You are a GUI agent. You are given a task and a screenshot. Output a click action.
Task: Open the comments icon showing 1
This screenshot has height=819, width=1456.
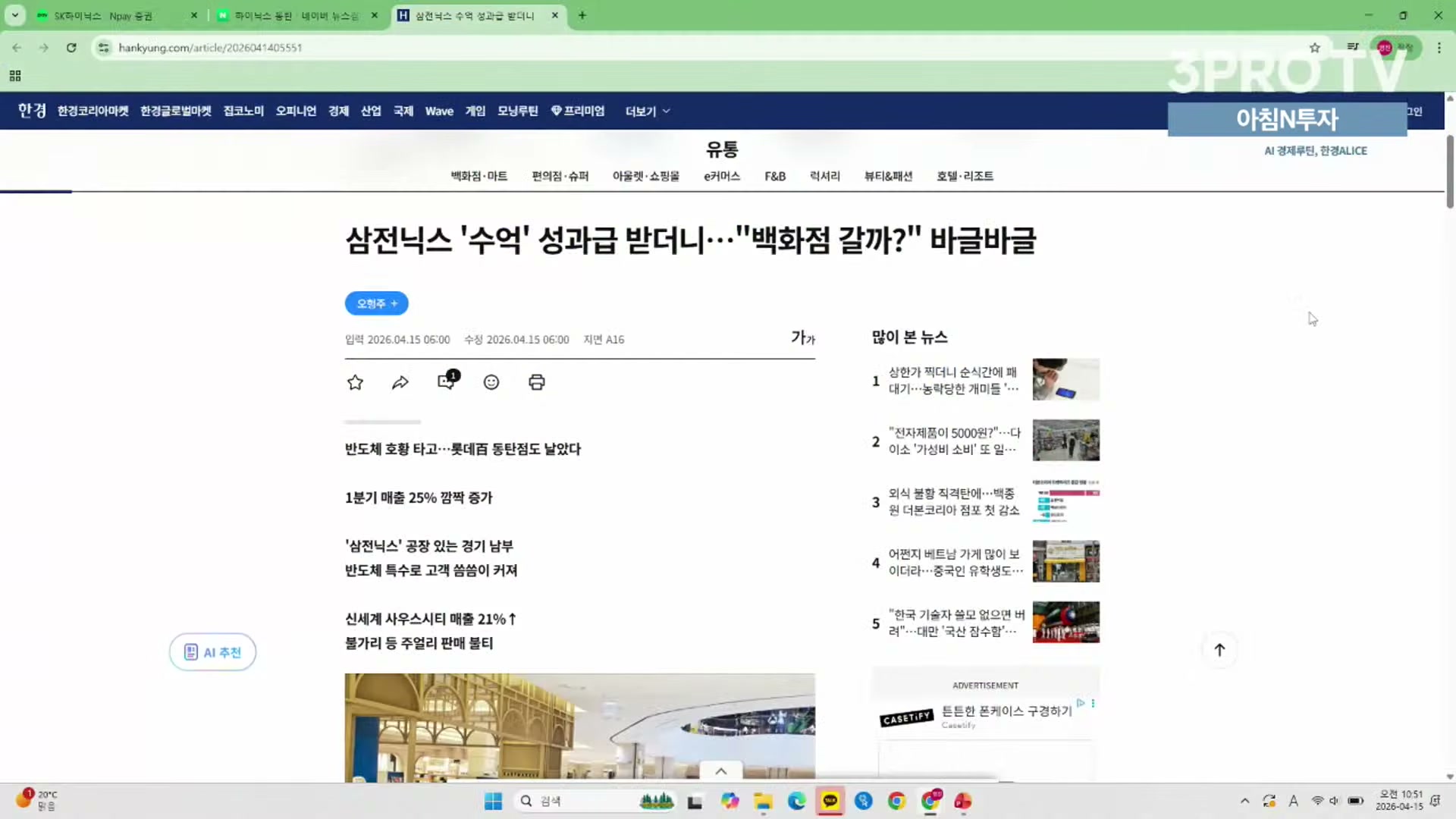(447, 381)
